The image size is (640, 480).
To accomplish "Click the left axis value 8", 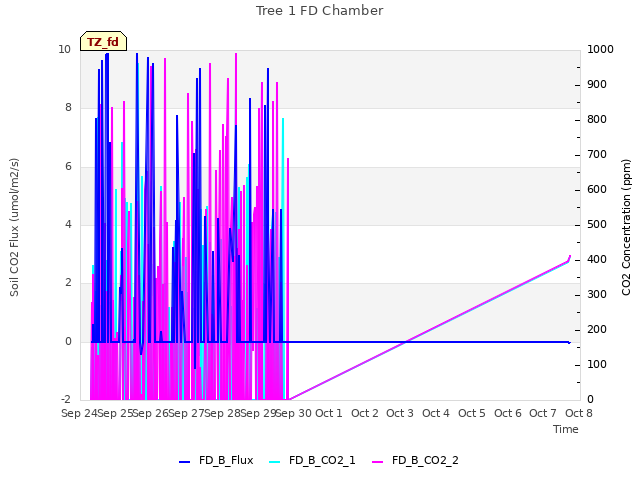I will tap(68, 107).
